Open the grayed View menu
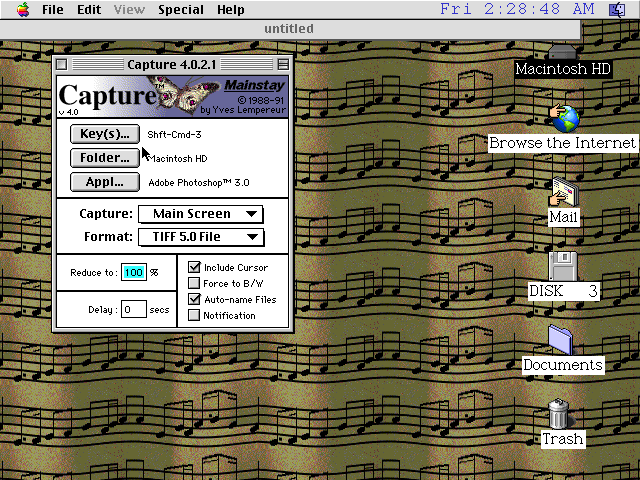 [129, 9]
